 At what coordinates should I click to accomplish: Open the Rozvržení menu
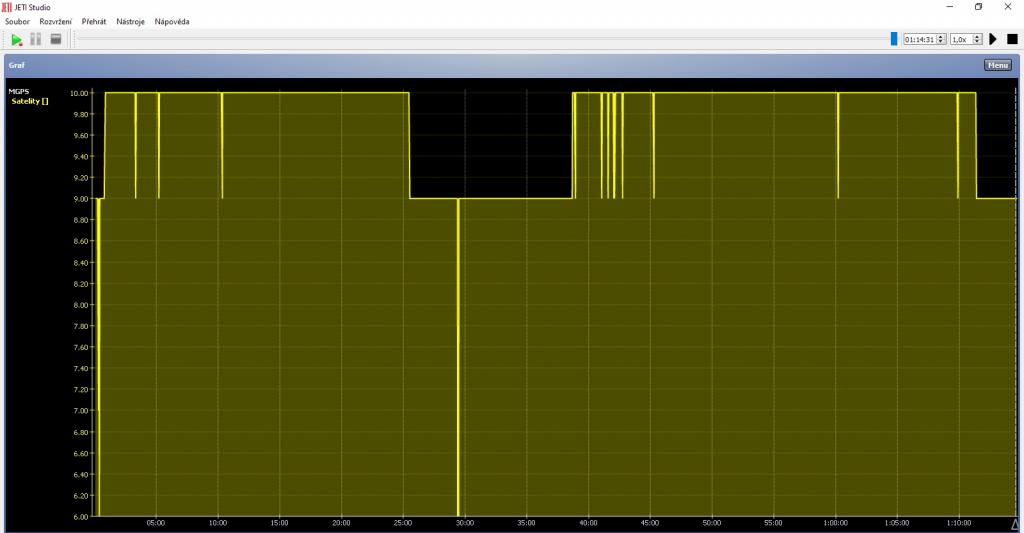point(55,21)
